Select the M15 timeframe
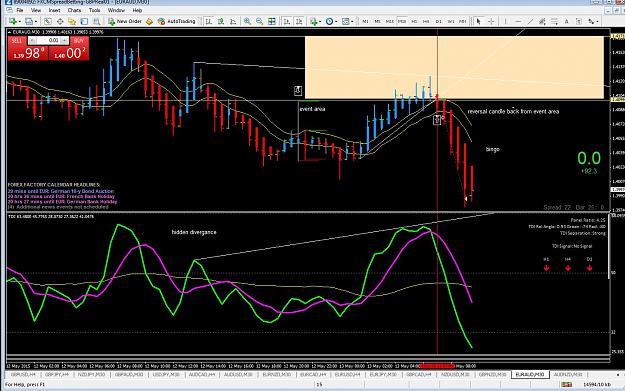This screenshot has width=625, height=391. click(x=389, y=21)
